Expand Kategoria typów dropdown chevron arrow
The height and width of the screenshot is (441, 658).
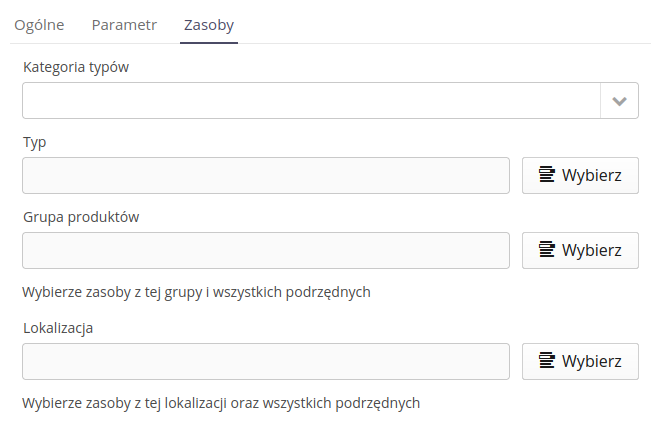coord(619,101)
